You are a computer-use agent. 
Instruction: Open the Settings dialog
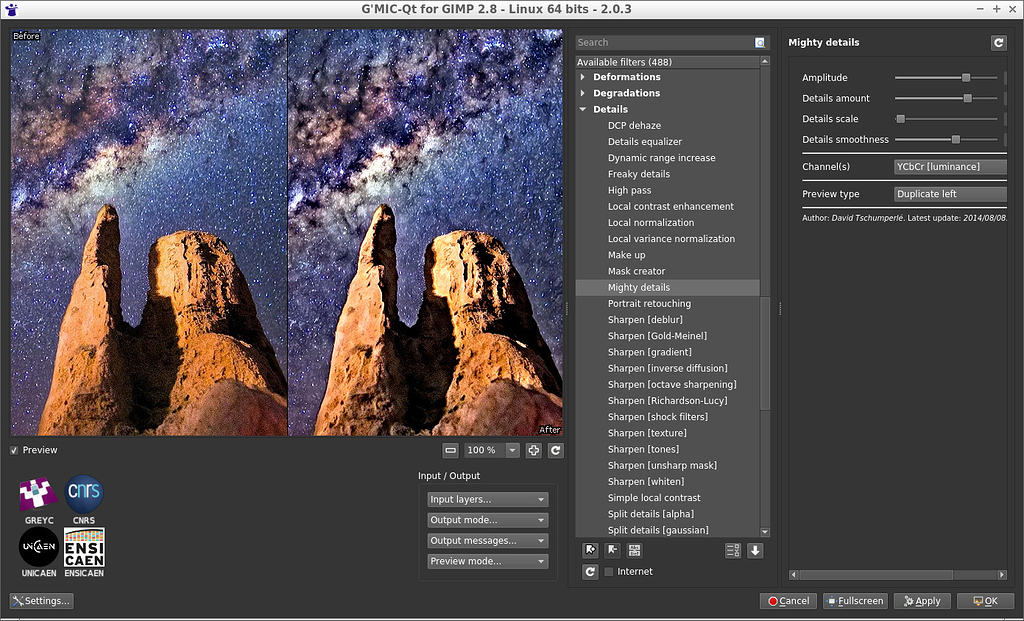click(40, 600)
